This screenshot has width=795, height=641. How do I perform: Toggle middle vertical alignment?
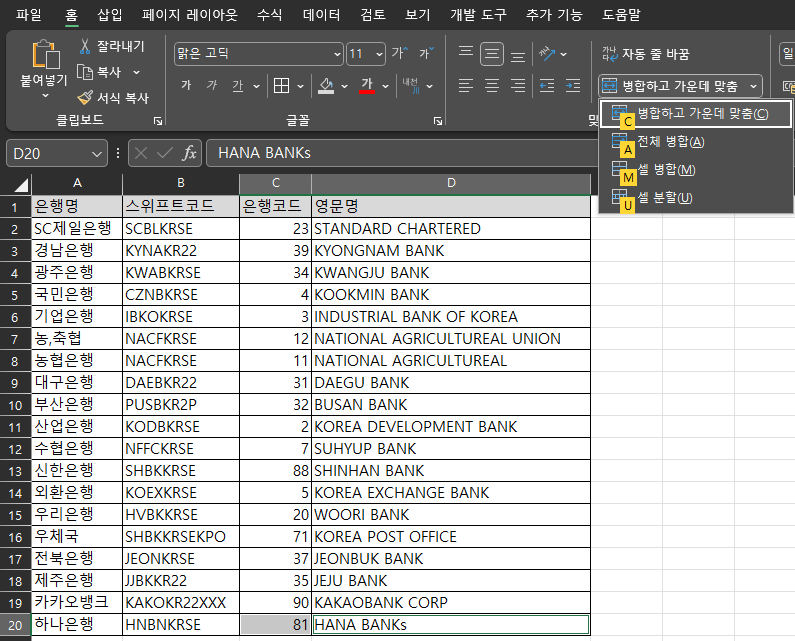click(x=492, y=54)
